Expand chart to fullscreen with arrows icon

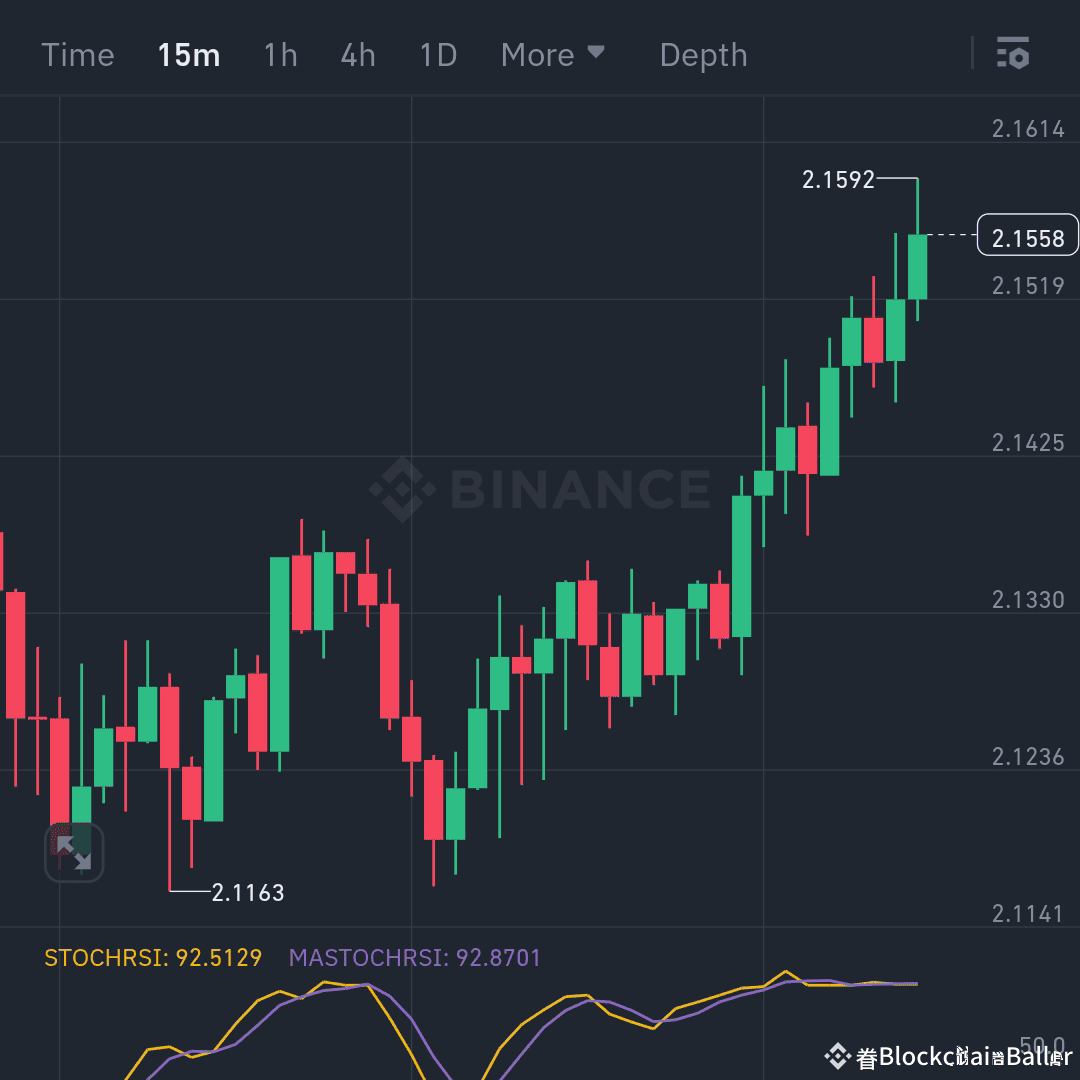coord(75,853)
